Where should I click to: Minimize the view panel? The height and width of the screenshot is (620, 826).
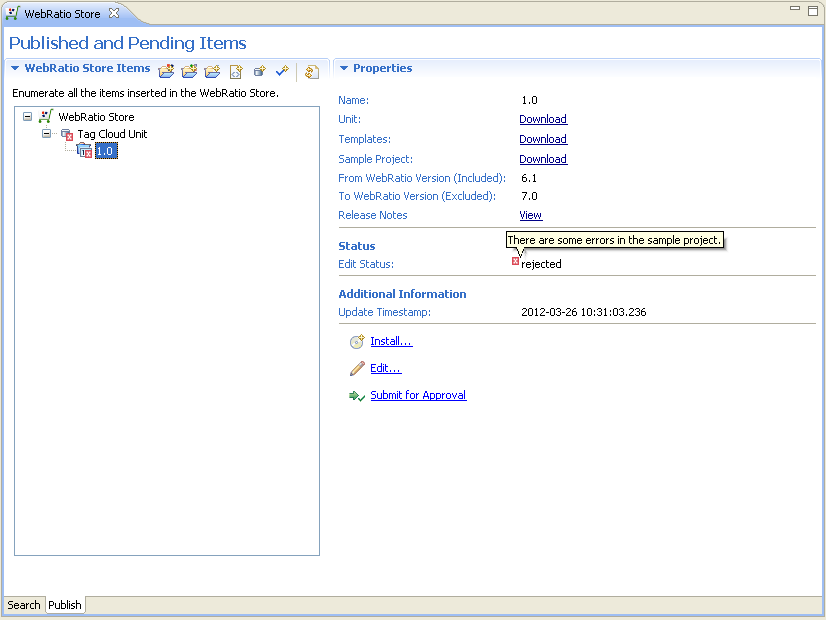[x=795, y=9]
